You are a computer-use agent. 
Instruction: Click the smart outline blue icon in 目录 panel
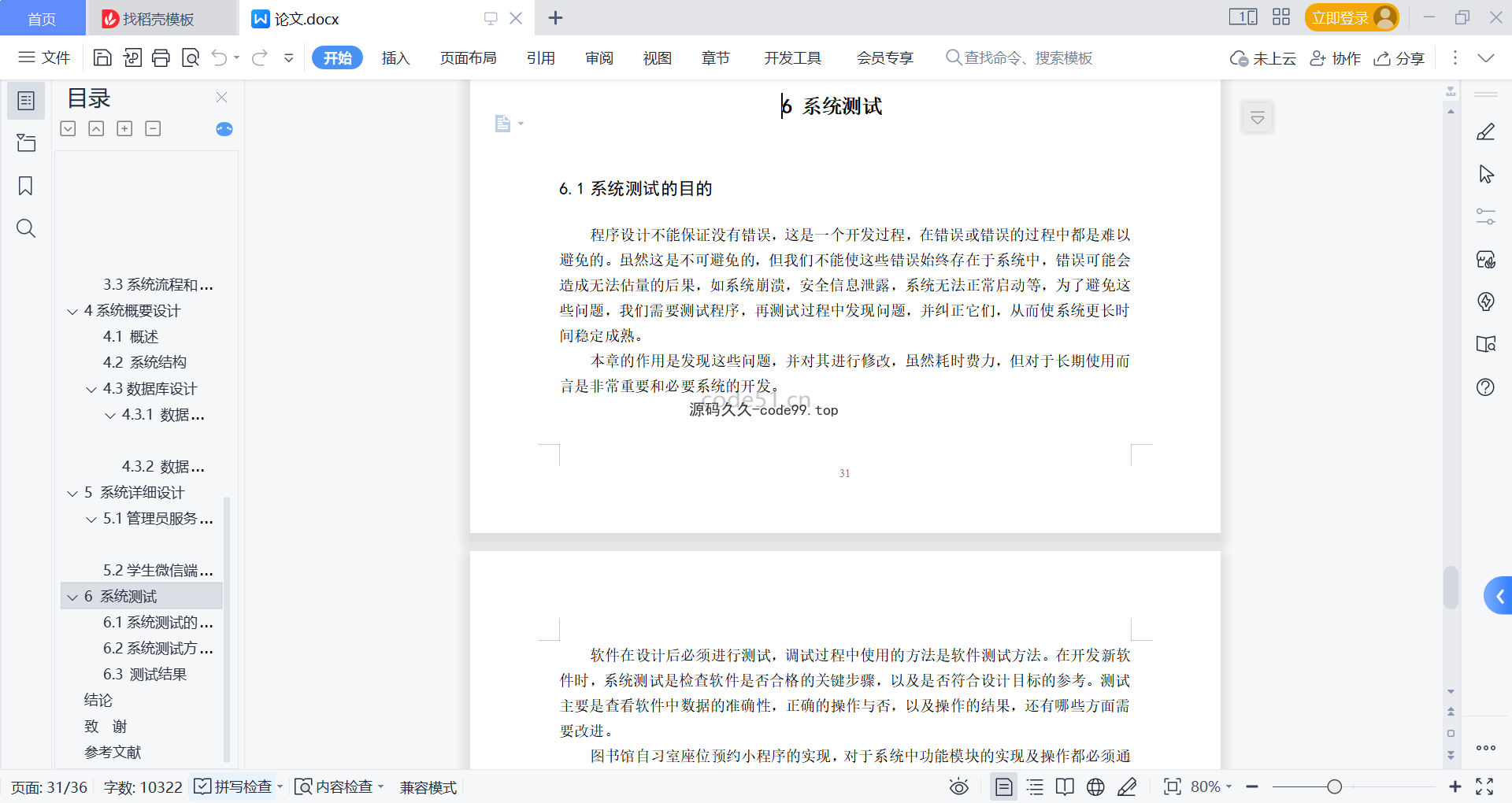[x=224, y=129]
